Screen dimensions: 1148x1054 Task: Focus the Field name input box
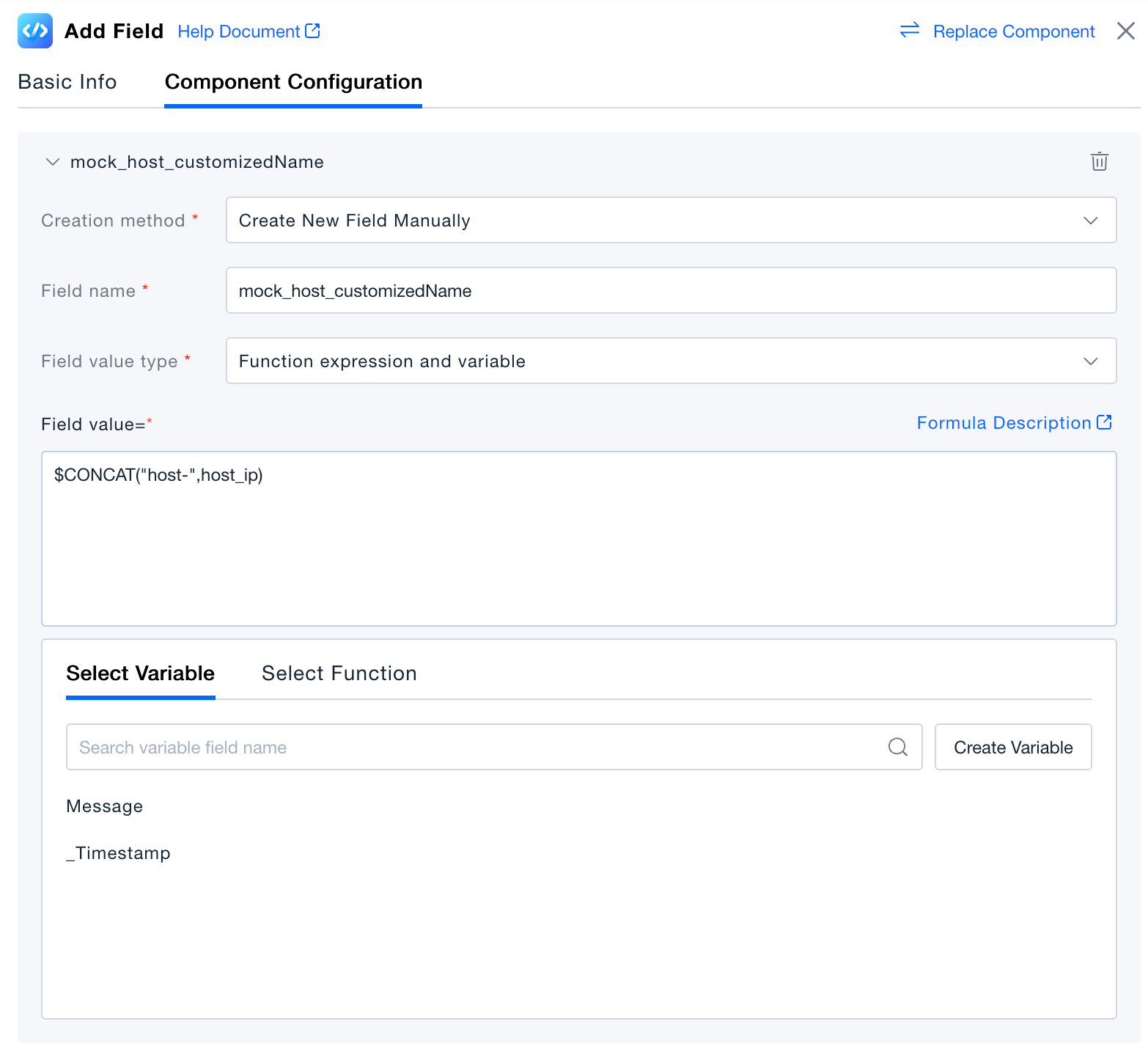(671, 290)
